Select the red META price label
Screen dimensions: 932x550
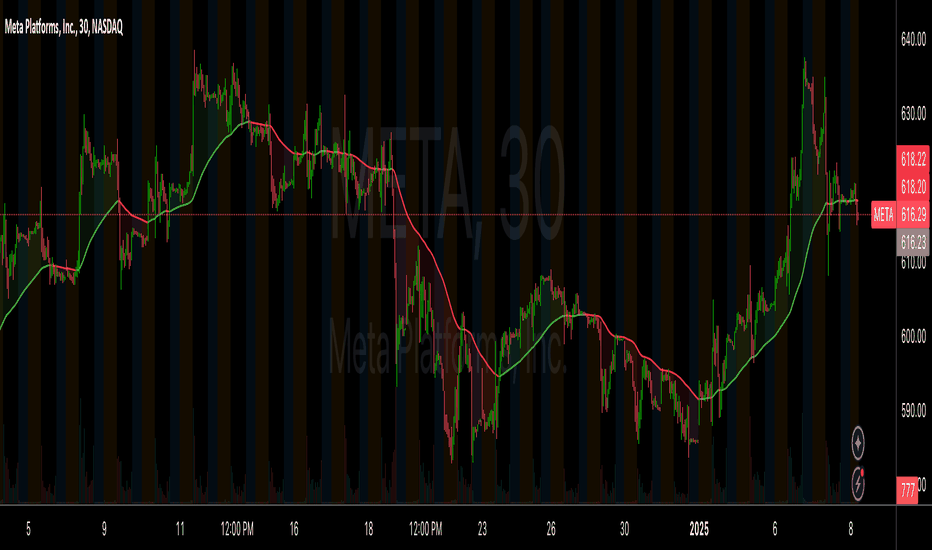click(883, 215)
